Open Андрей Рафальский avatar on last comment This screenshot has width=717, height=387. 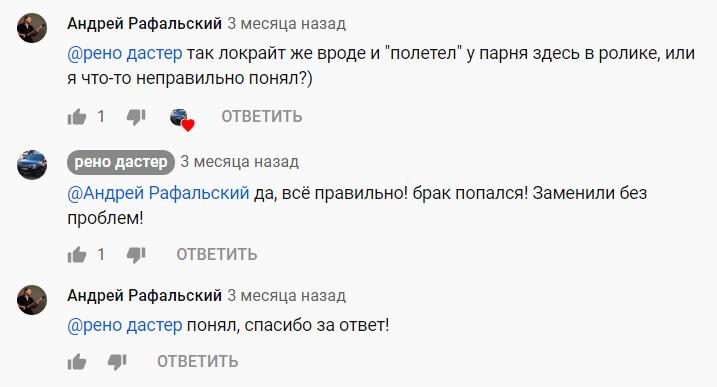[32, 300]
